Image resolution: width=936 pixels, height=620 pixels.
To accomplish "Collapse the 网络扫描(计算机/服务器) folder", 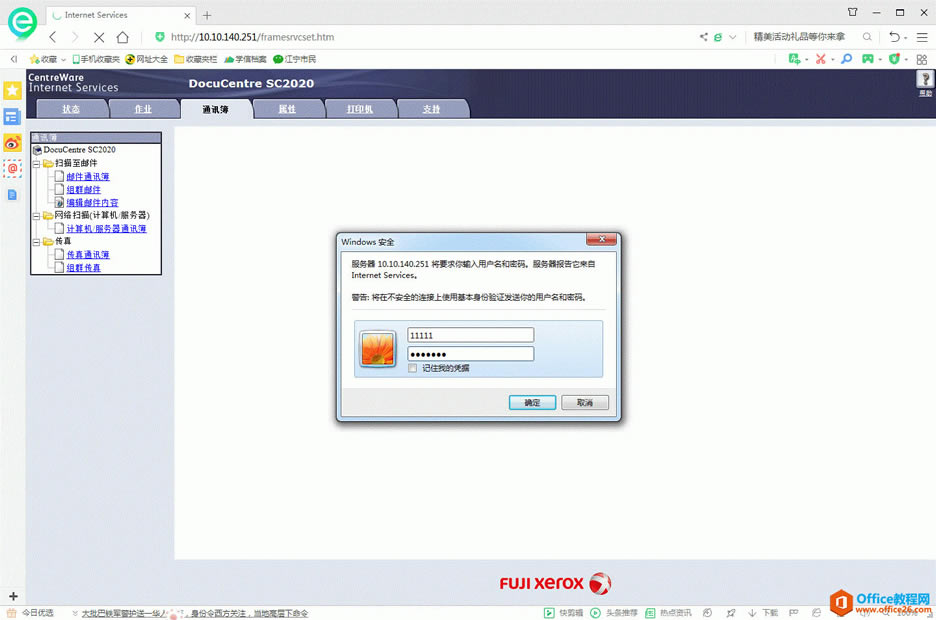I will pos(37,216).
